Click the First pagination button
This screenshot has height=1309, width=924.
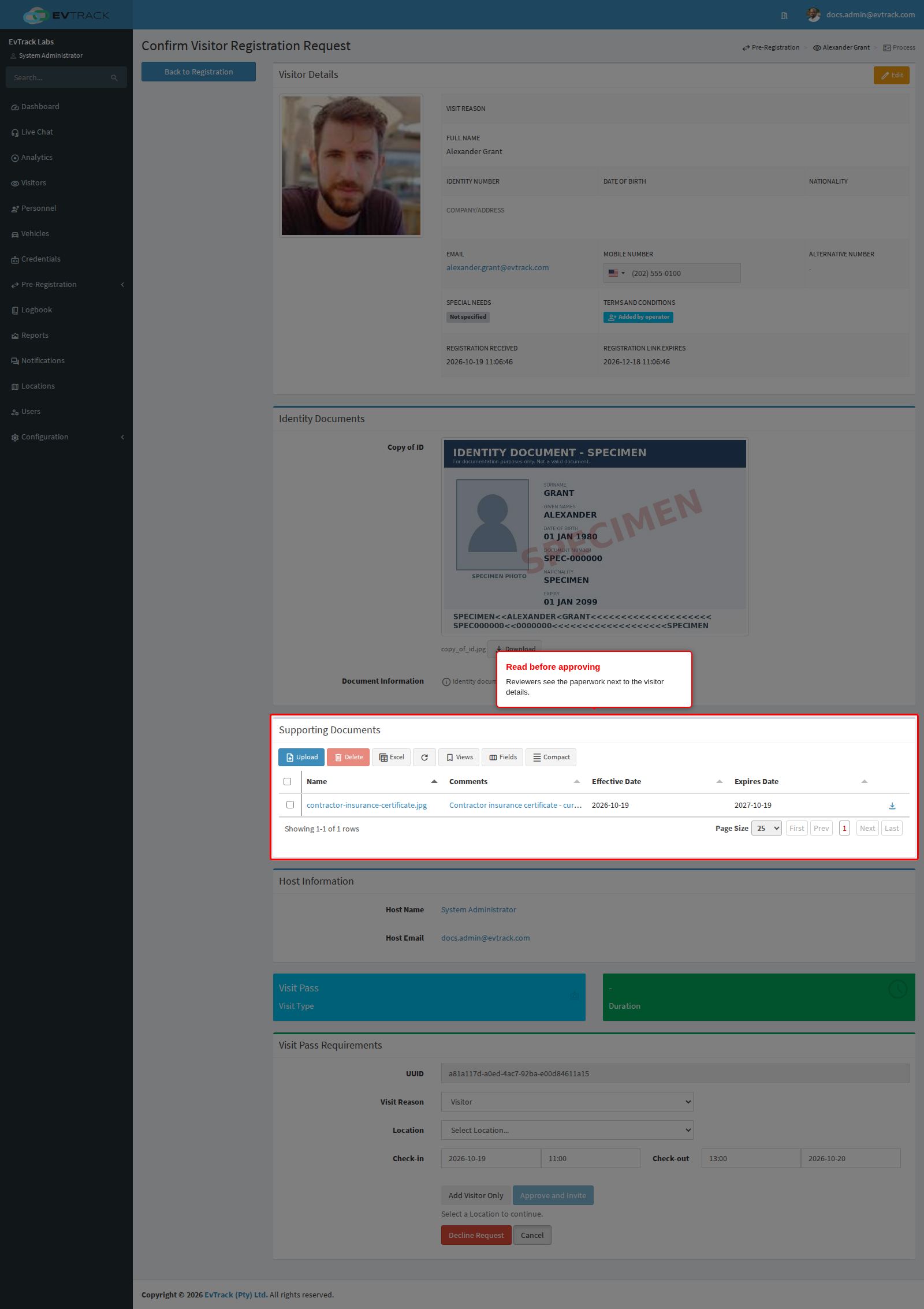pyautogui.click(x=797, y=829)
